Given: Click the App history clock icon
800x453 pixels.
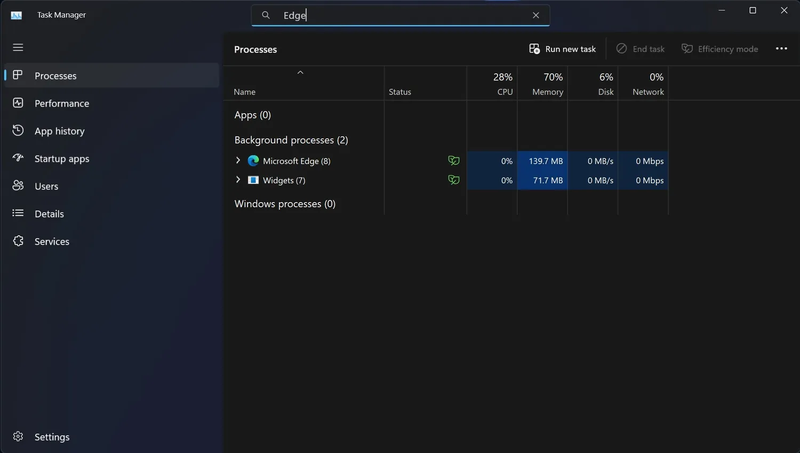Looking at the screenshot, I should pos(18,130).
